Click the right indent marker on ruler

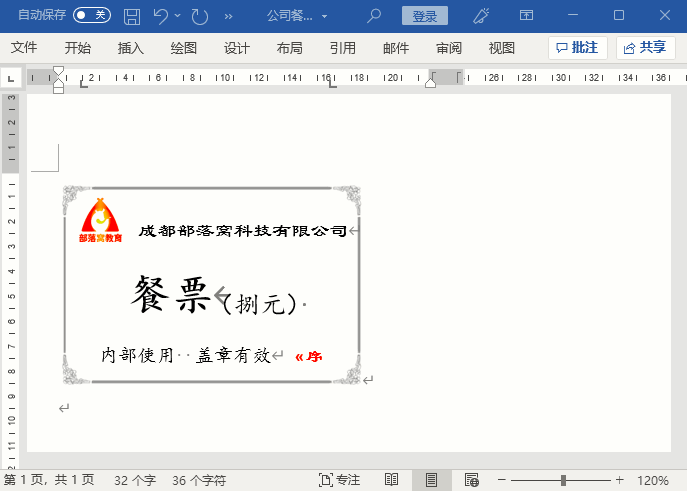[x=430, y=81]
